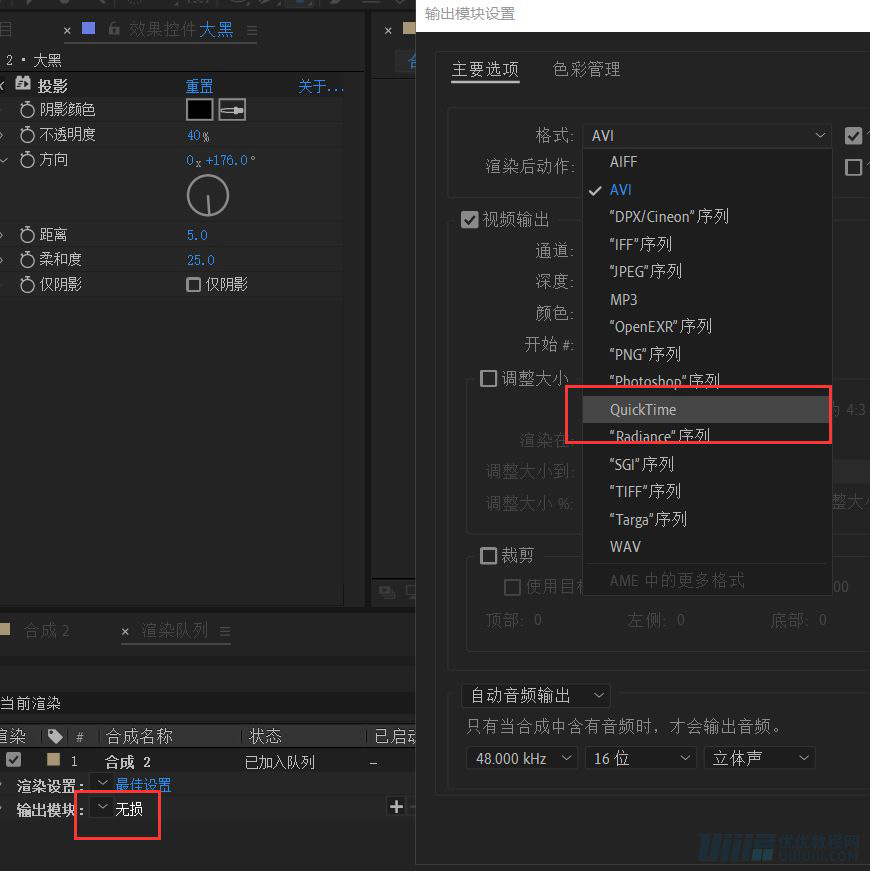
Task: Click the 方向 angle dial control
Action: (x=208, y=197)
